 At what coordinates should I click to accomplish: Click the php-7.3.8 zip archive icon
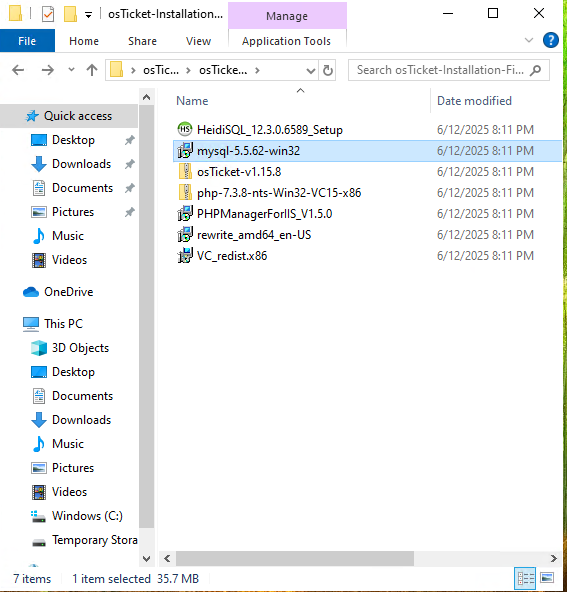[185, 193]
